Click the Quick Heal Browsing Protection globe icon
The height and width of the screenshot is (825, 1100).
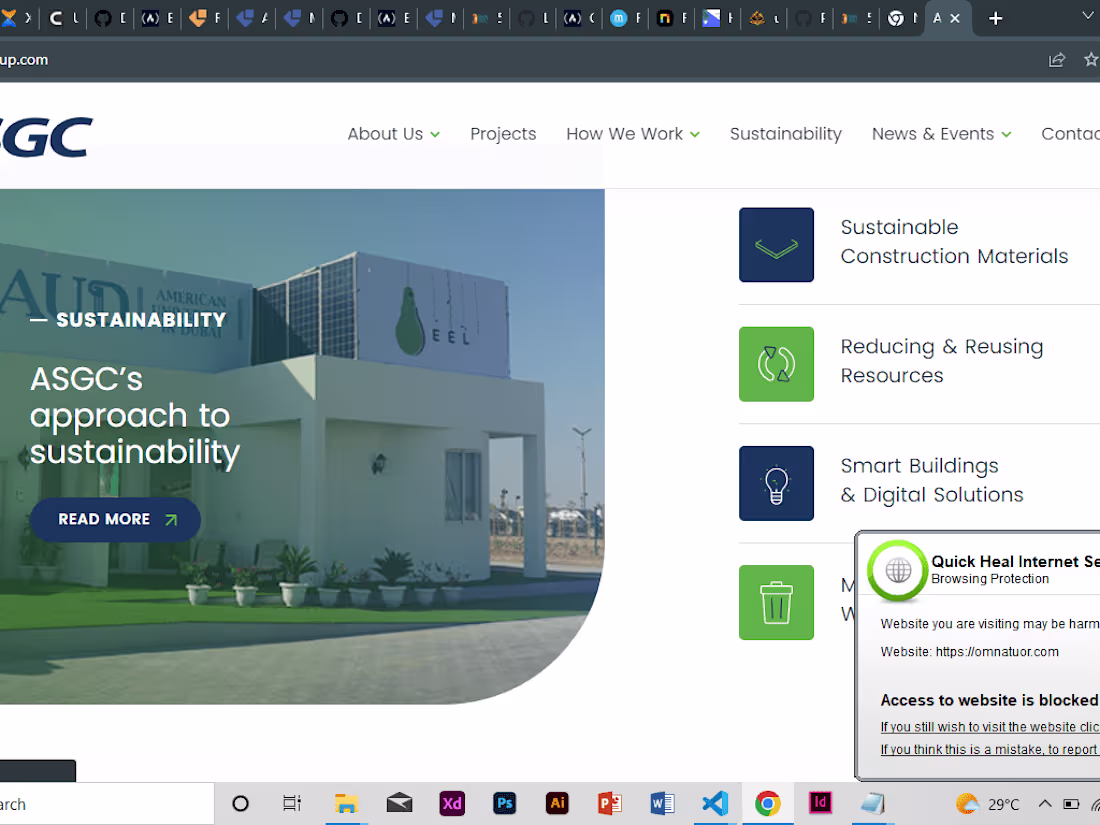click(x=897, y=571)
